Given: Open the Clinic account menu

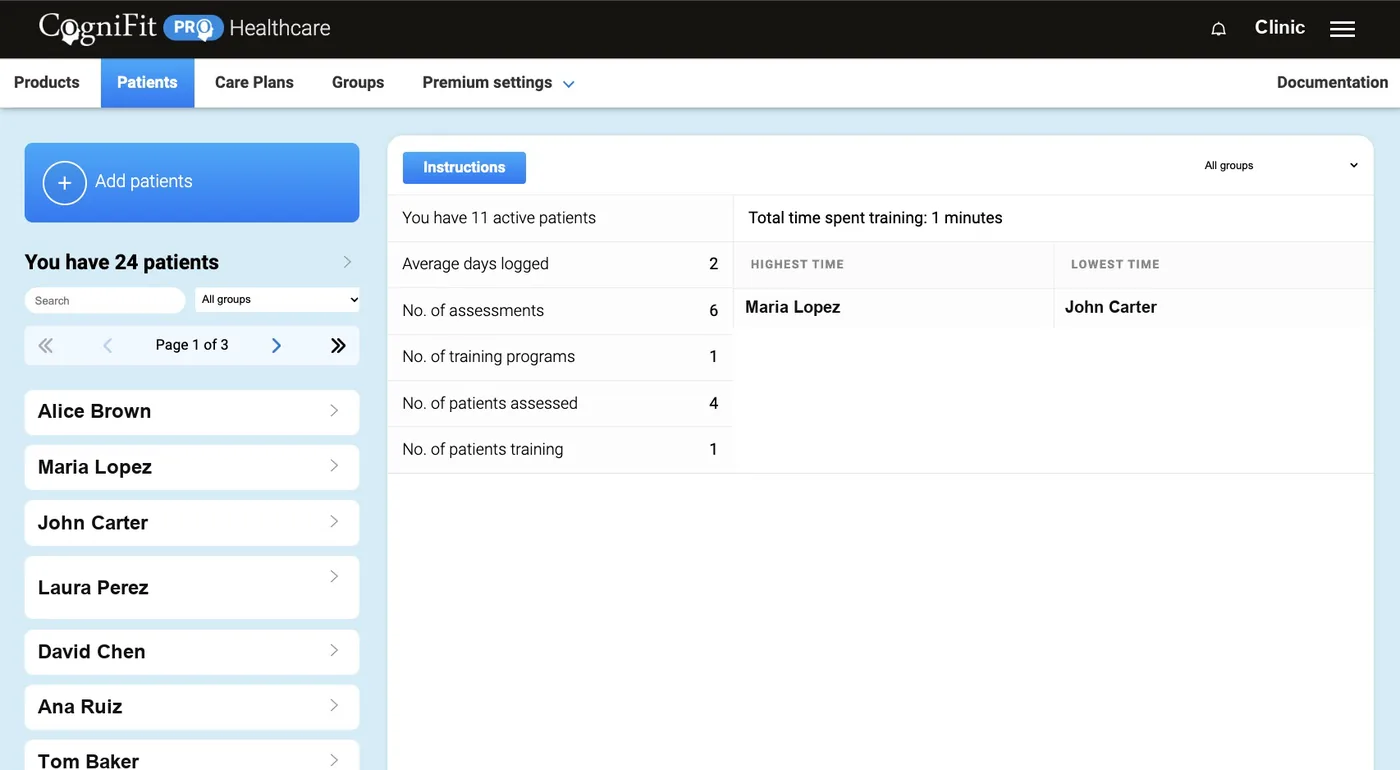Looking at the screenshot, I should [x=1280, y=28].
